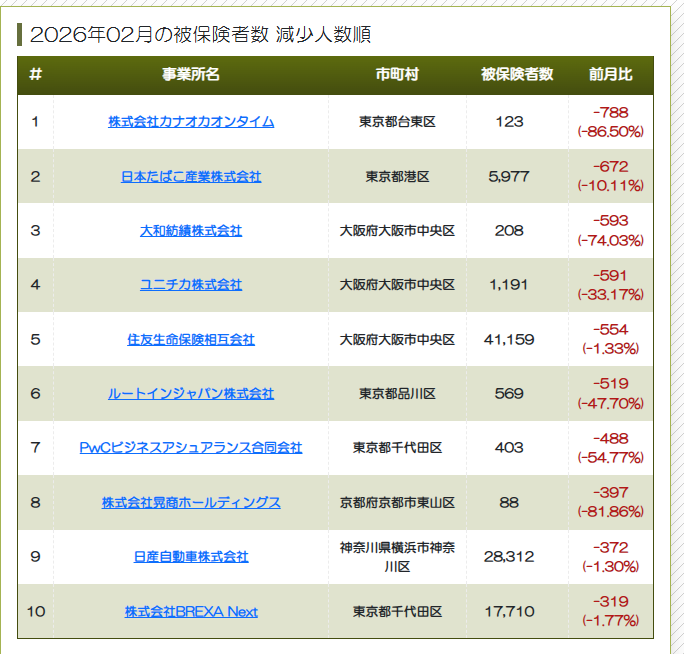The height and width of the screenshot is (654, 684).
Task: Click change value -593 (-74.03%)
Action: (611, 231)
